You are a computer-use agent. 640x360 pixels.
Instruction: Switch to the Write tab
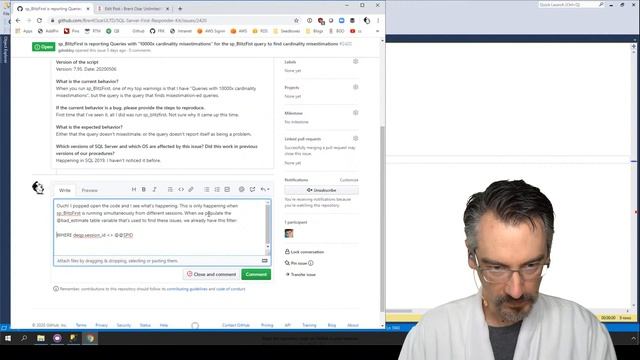point(64,190)
